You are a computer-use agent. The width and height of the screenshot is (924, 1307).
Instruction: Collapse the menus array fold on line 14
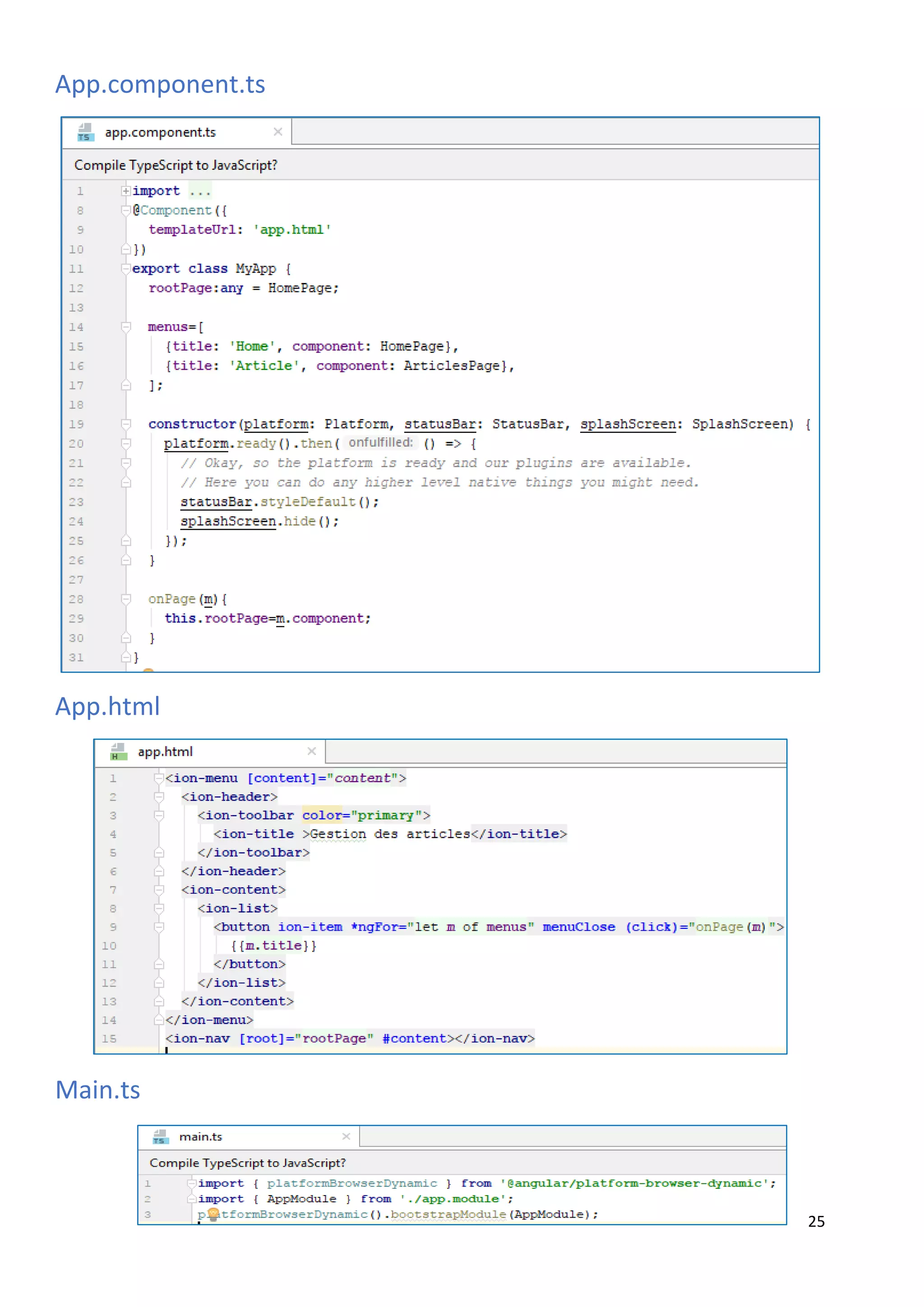point(126,327)
